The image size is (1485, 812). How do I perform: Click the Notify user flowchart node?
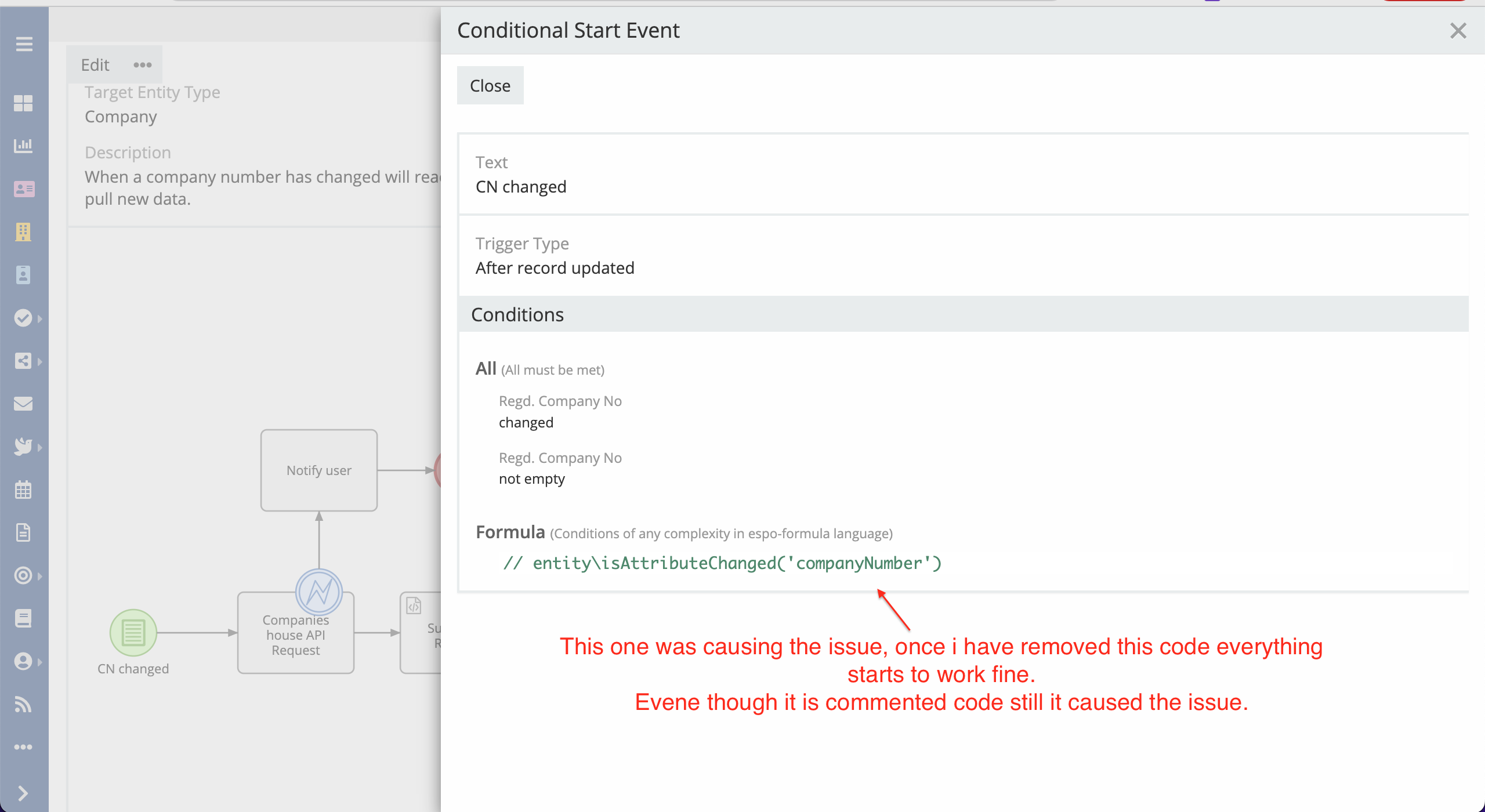click(318, 470)
